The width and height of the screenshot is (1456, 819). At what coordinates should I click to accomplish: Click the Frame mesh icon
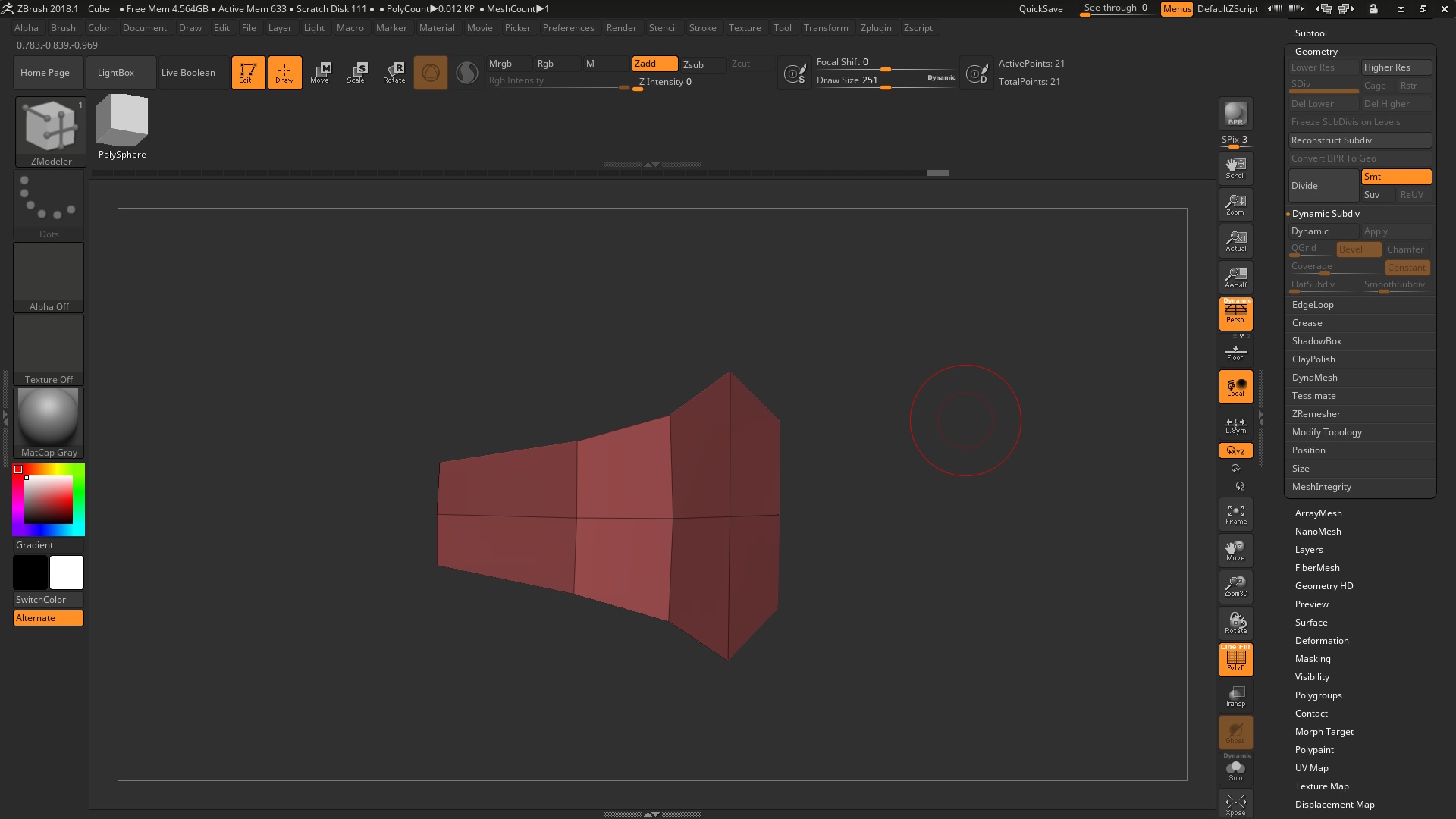pyautogui.click(x=1235, y=513)
